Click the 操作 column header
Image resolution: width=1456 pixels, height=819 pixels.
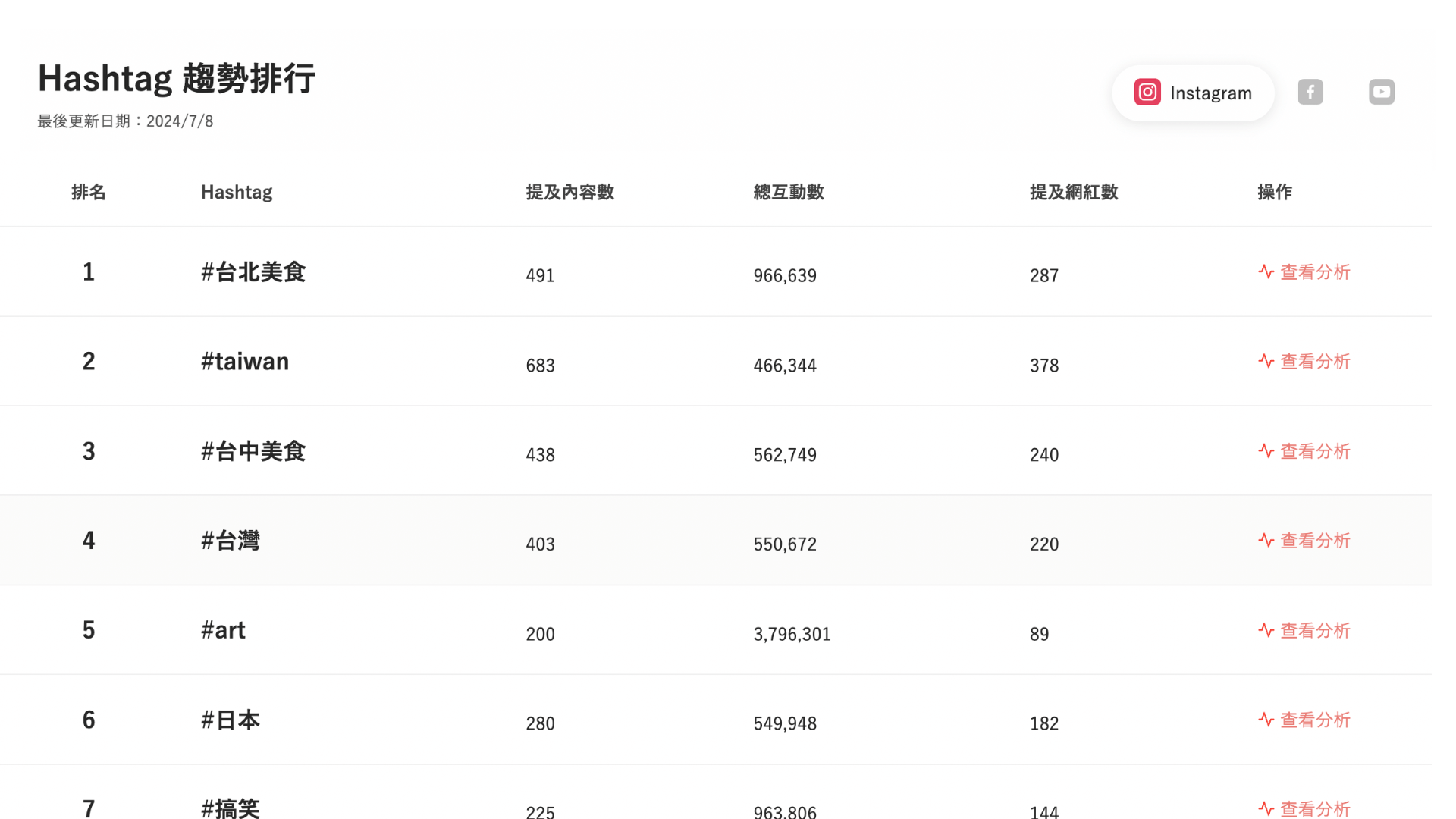(1275, 192)
